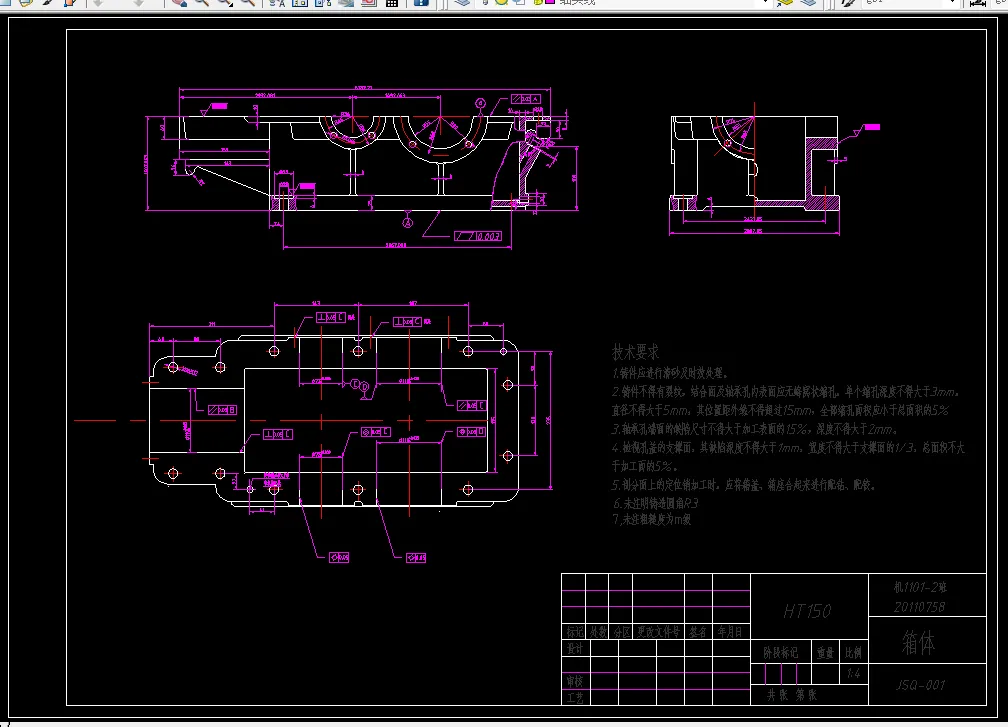This screenshot has height=727, width=1008.
Task: Select technical requirement line 1 about 清砂
Action: coord(670,373)
